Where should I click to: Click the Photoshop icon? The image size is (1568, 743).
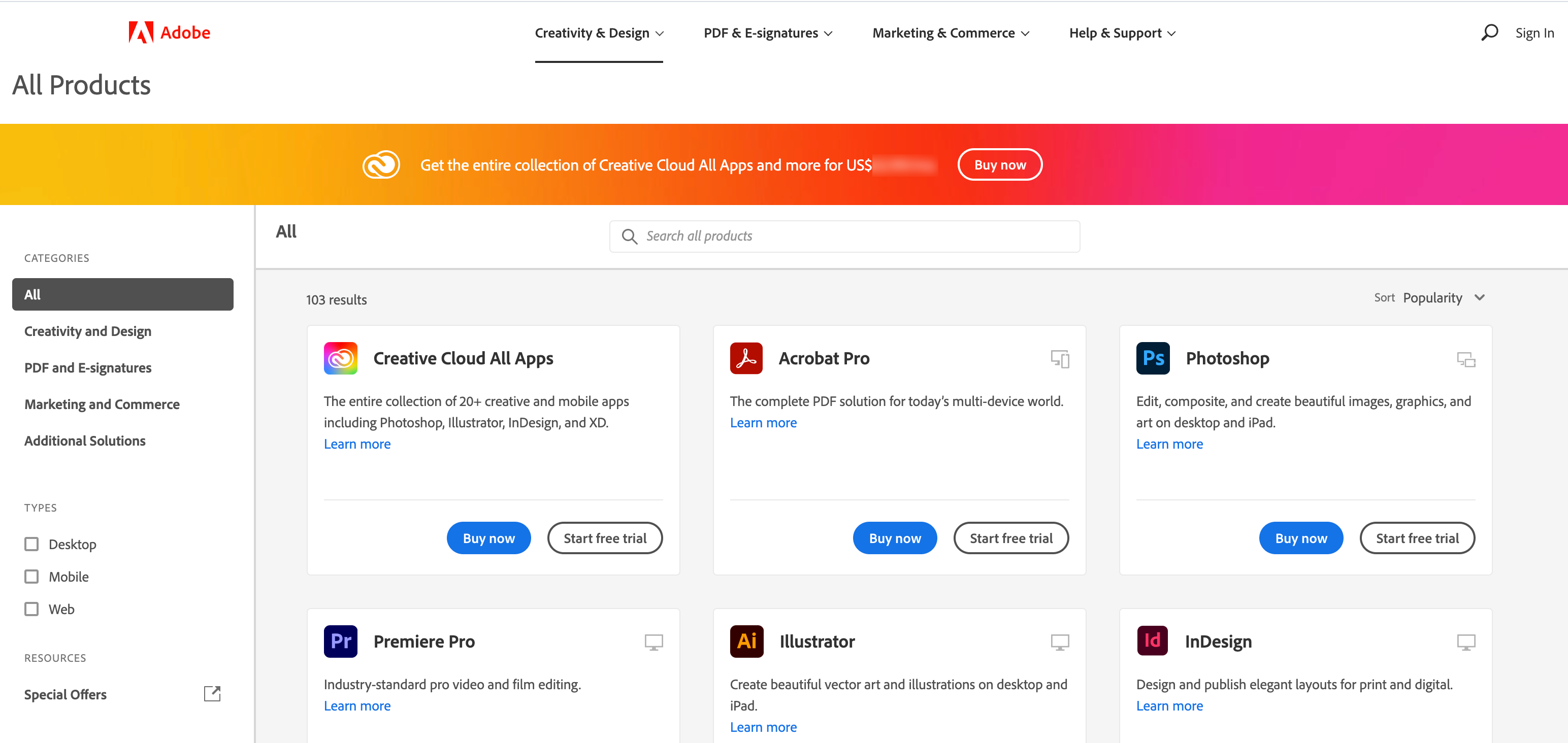coord(1153,357)
